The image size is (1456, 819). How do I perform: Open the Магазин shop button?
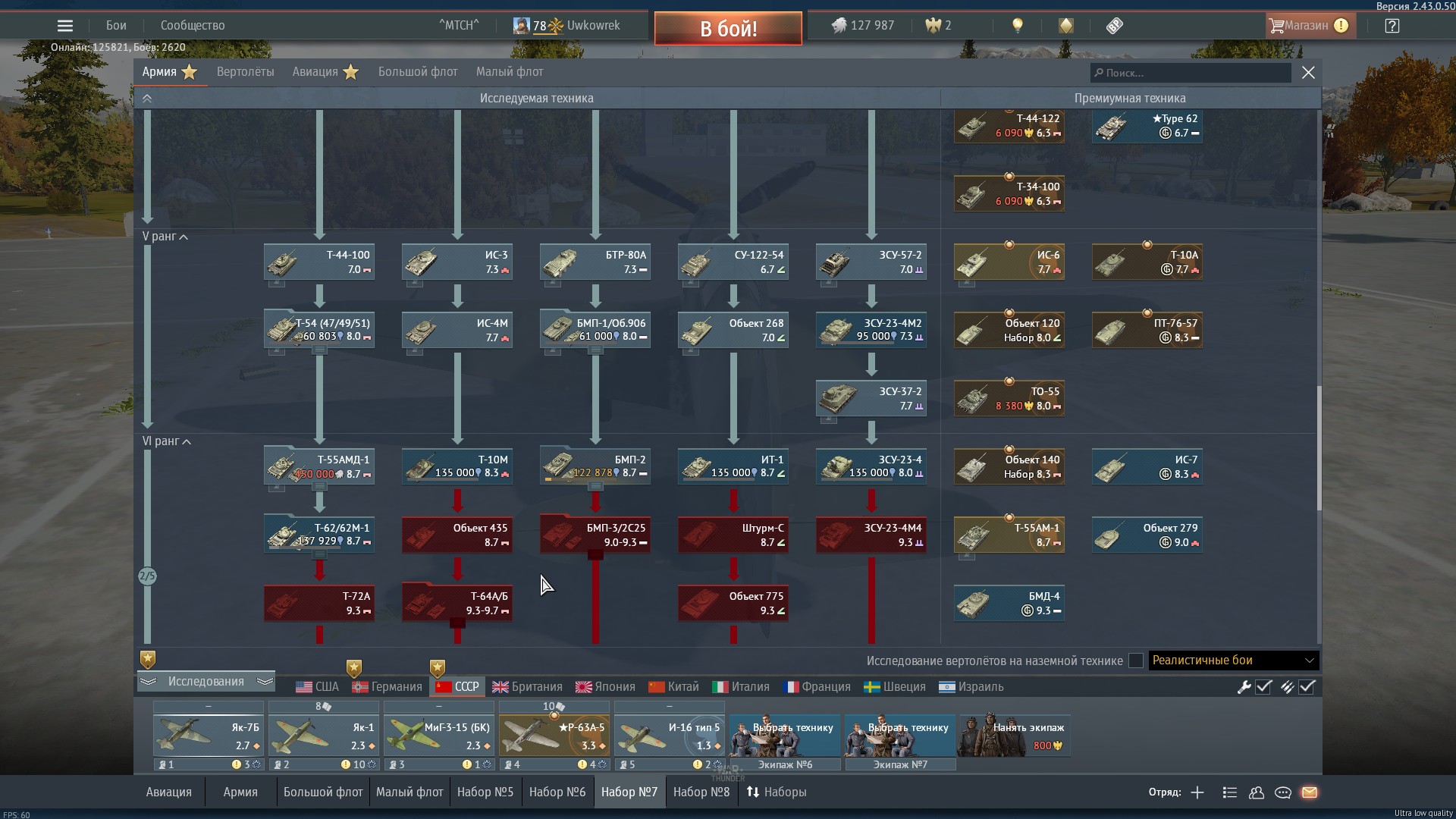[x=1309, y=26]
